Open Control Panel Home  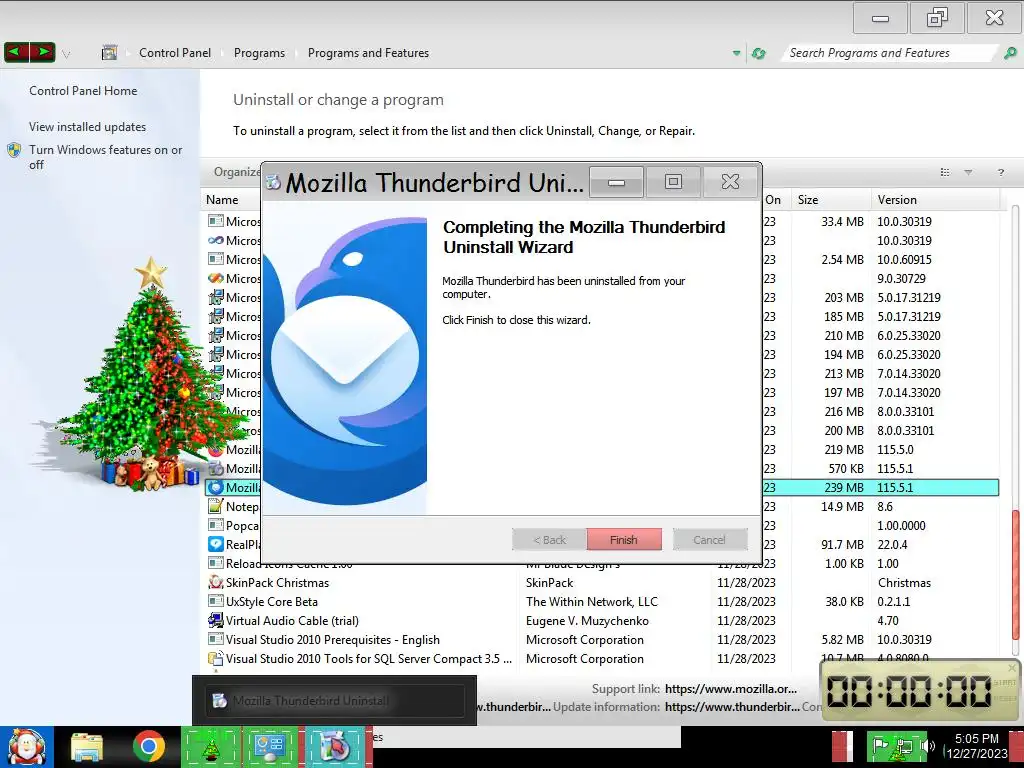(x=83, y=91)
